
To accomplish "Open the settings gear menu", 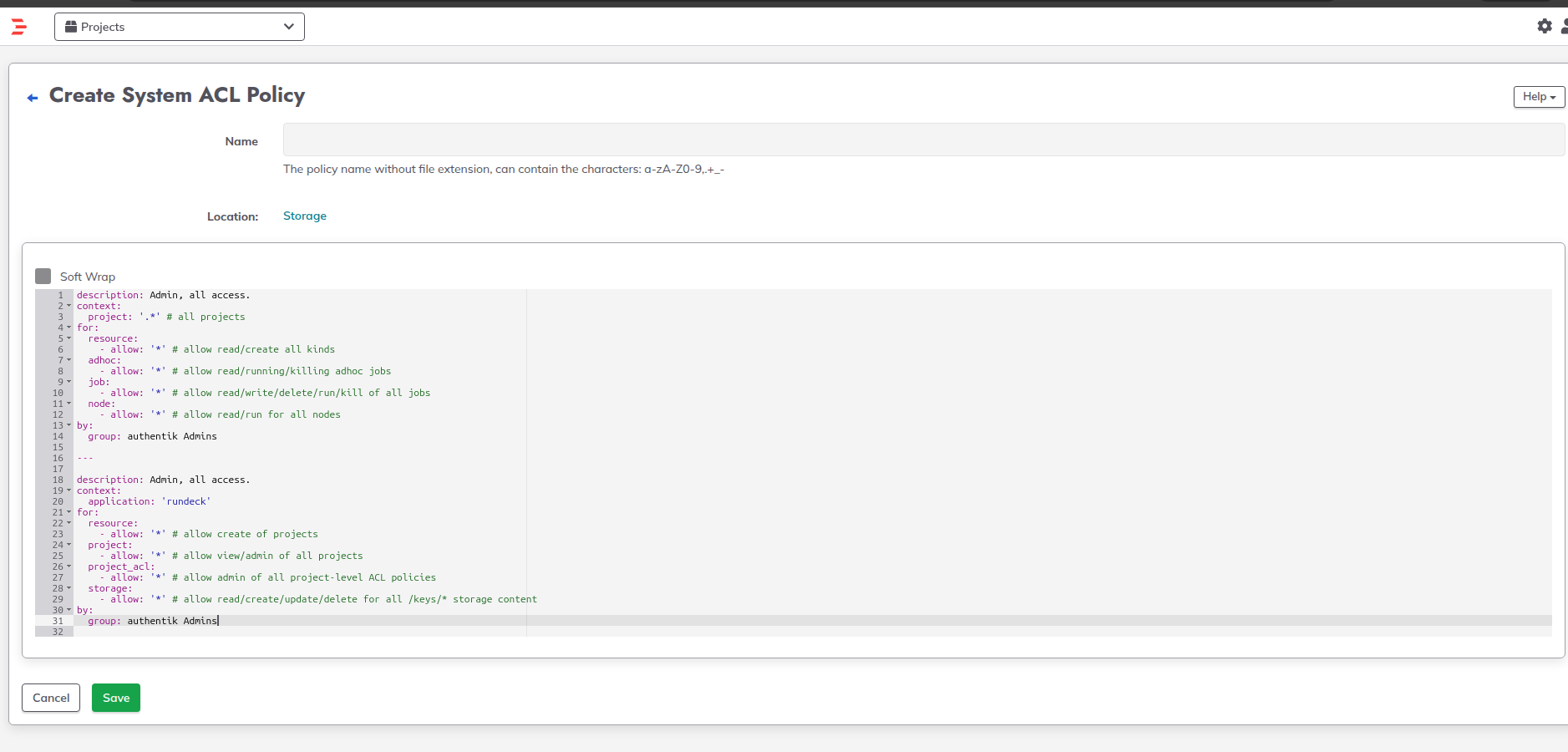I will click(x=1545, y=26).
